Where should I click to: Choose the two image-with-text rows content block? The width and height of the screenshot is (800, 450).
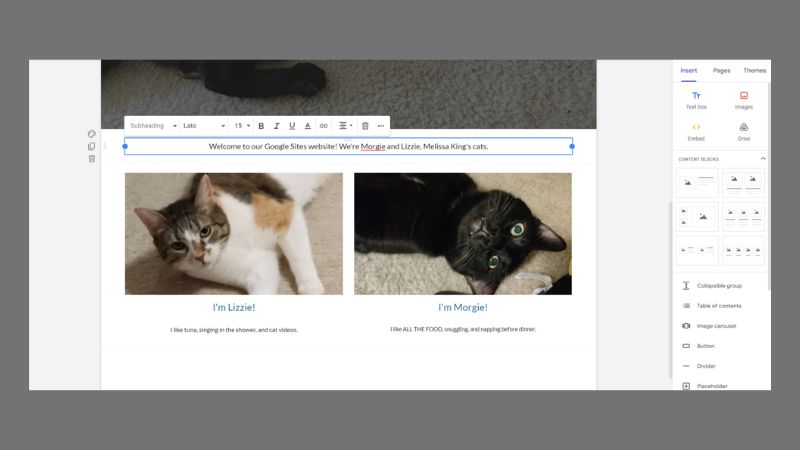pyautogui.click(x=697, y=250)
